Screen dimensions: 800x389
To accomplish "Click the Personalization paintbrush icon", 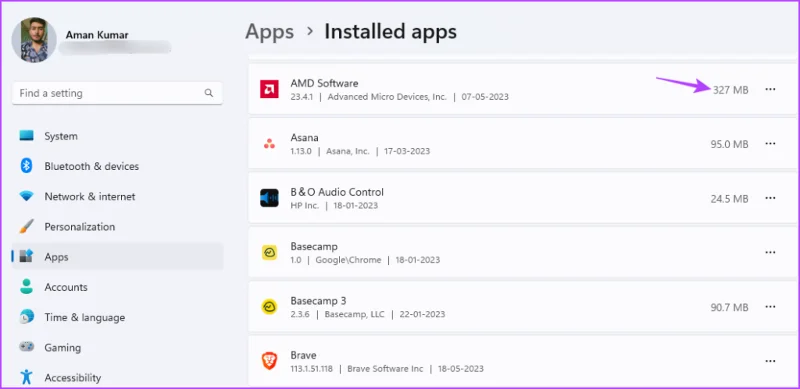I will pos(27,226).
